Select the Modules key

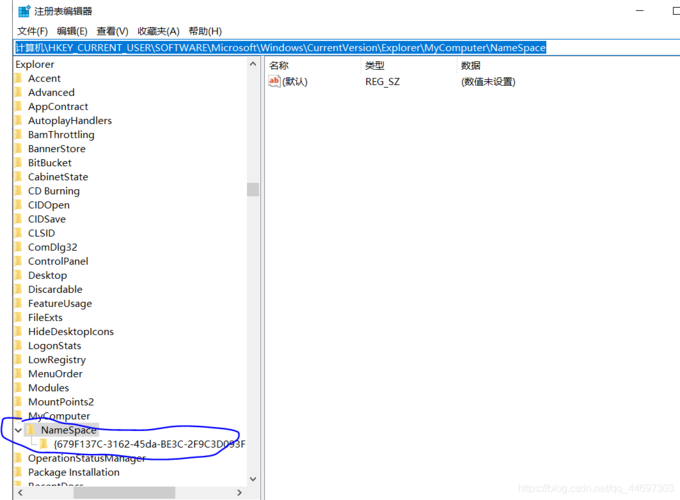[x=49, y=388]
